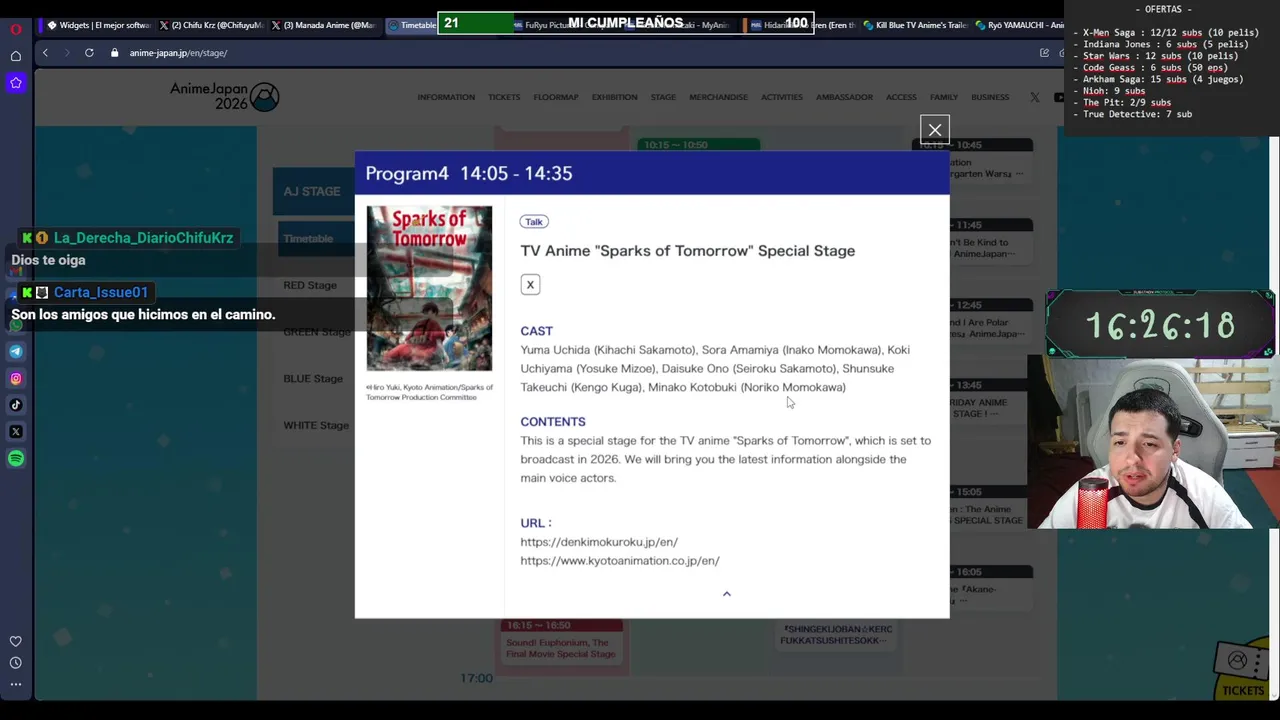The height and width of the screenshot is (720, 1280).
Task: Open Spotify in the Opera sidebar
Action: click(x=16, y=459)
